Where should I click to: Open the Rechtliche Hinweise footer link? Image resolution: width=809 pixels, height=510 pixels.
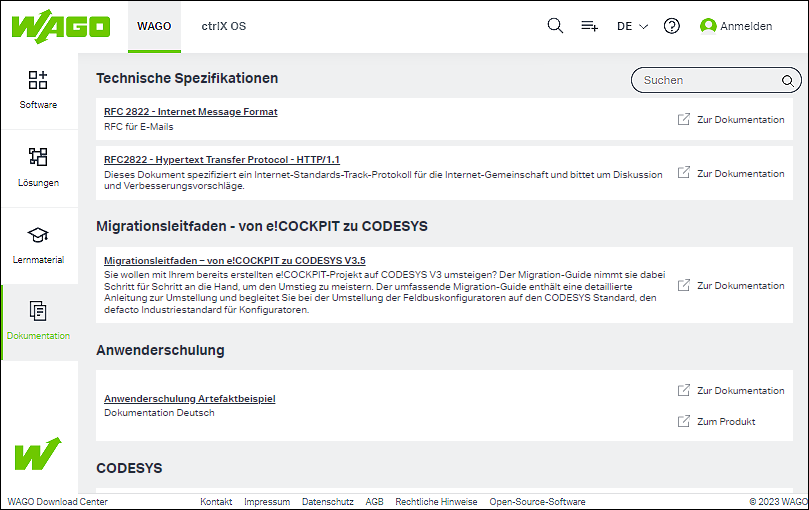click(436, 502)
